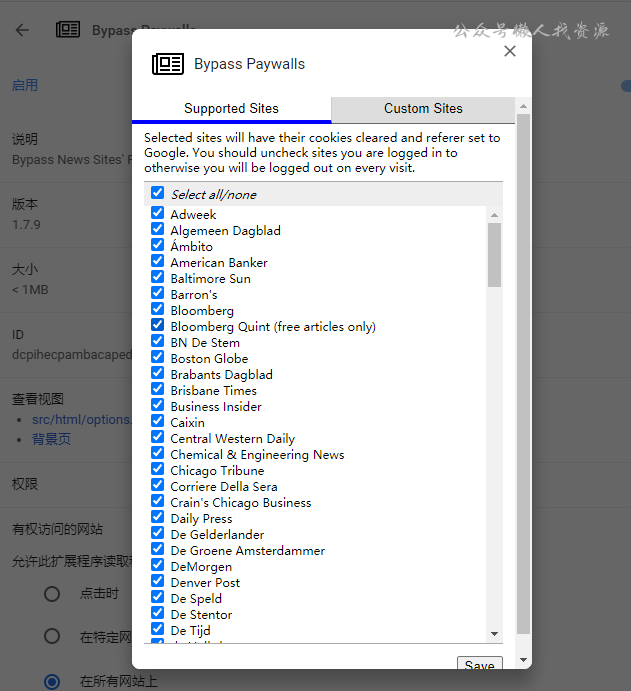631x691 pixels.
Task: Toggle the DeMorgen checkbox
Action: pos(157,565)
